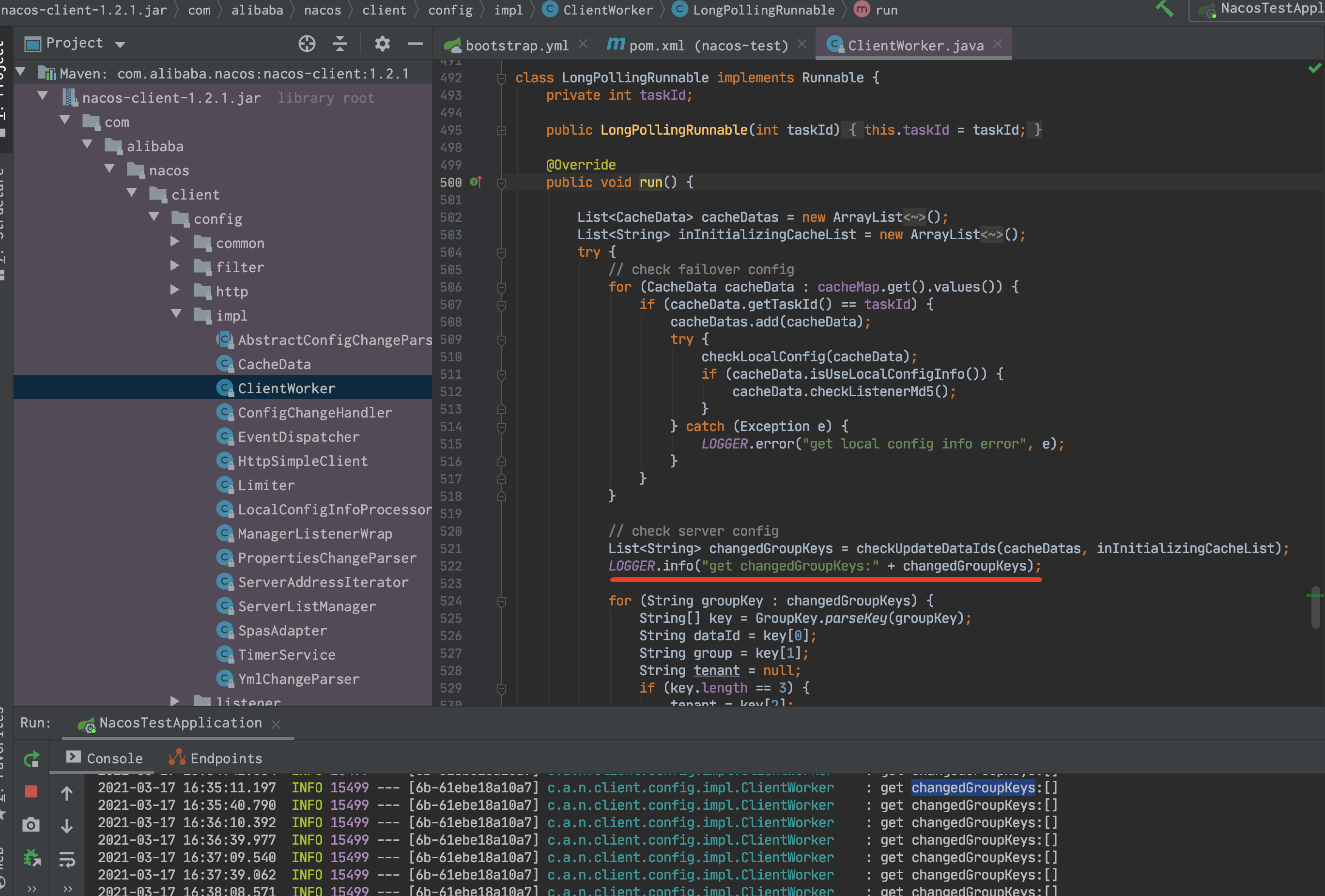1325x896 pixels.
Task: Expand more run toolbar actions chevron
Action: [31, 888]
